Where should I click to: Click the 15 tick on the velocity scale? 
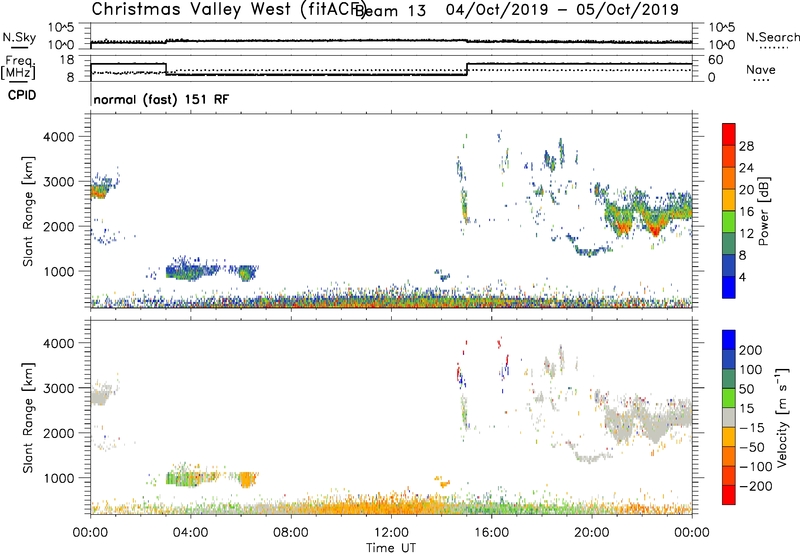coord(747,409)
